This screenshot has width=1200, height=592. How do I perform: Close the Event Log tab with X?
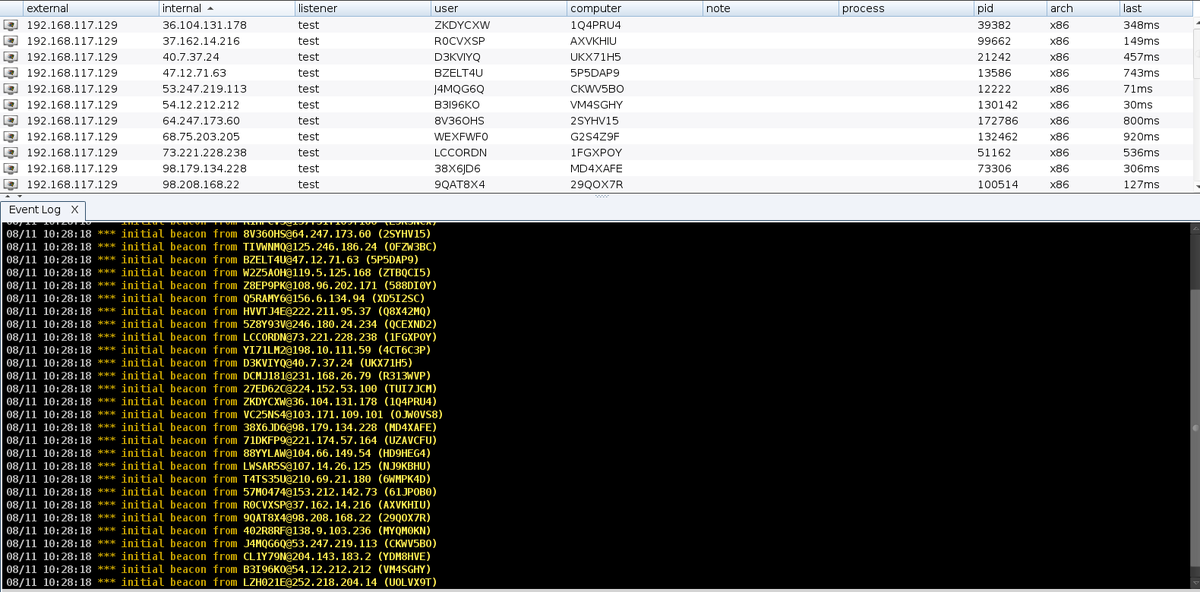coord(75,210)
